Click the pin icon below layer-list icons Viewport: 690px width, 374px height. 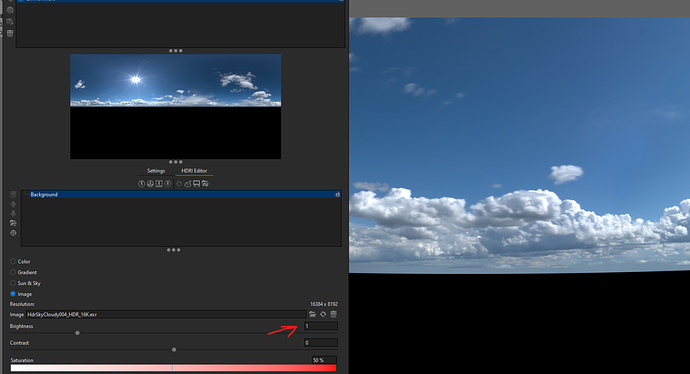pos(13,233)
